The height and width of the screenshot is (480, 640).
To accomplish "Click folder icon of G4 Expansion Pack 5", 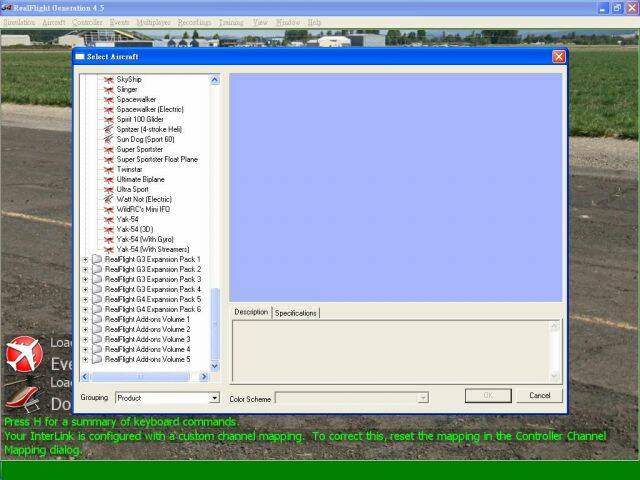I will click(97, 300).
